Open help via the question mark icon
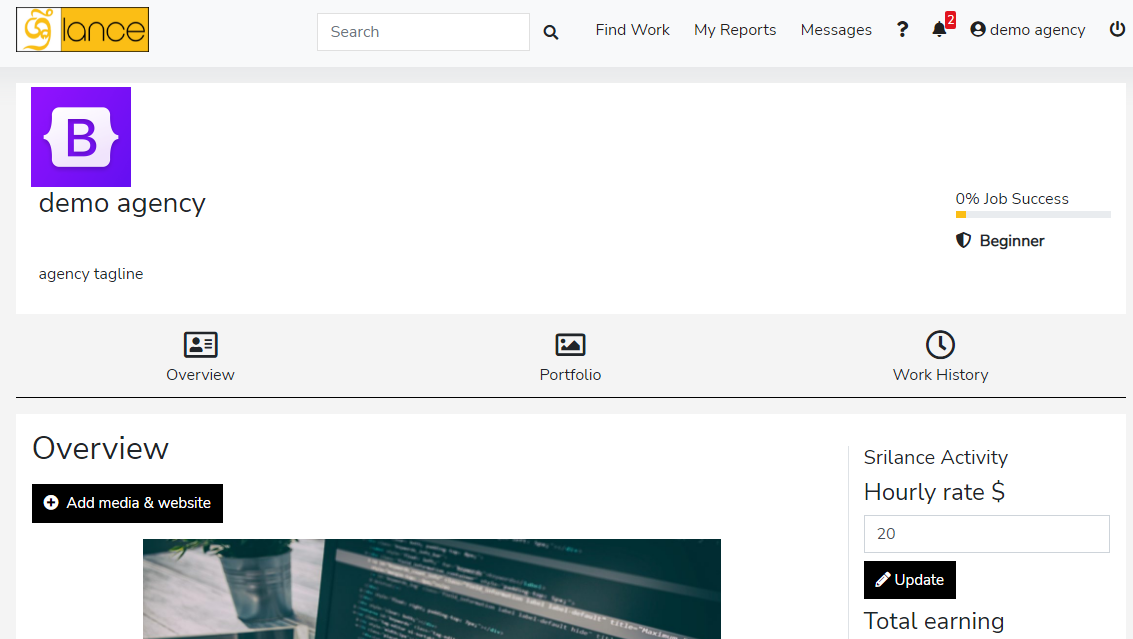This screenshot has width=1133, height=639. coord(902,30)
